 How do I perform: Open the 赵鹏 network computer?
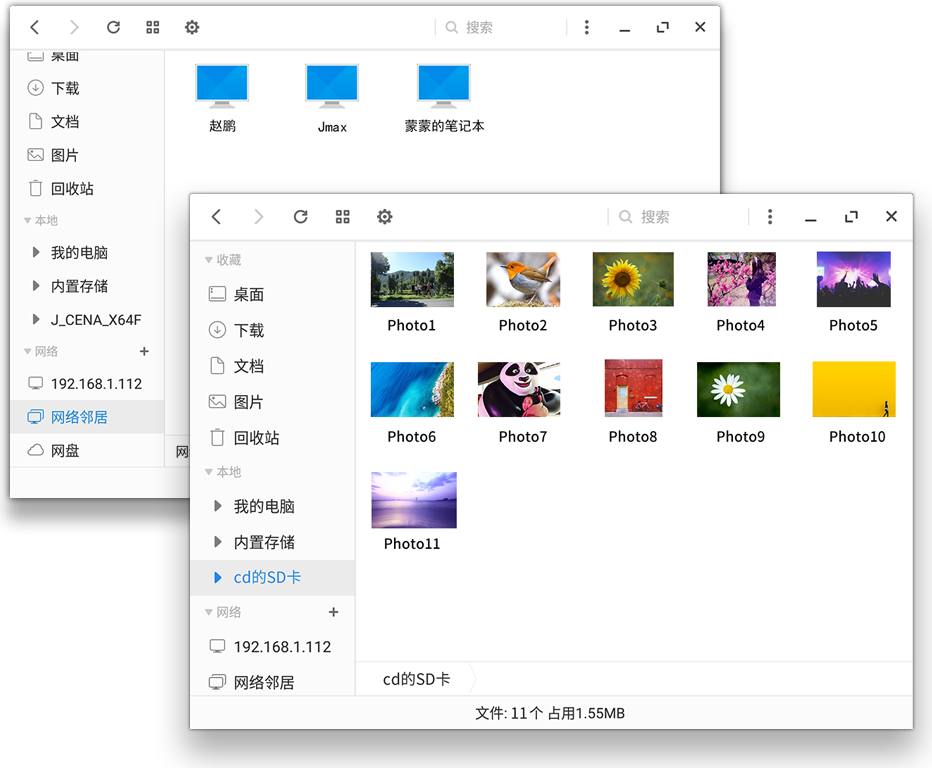(222, 97)
